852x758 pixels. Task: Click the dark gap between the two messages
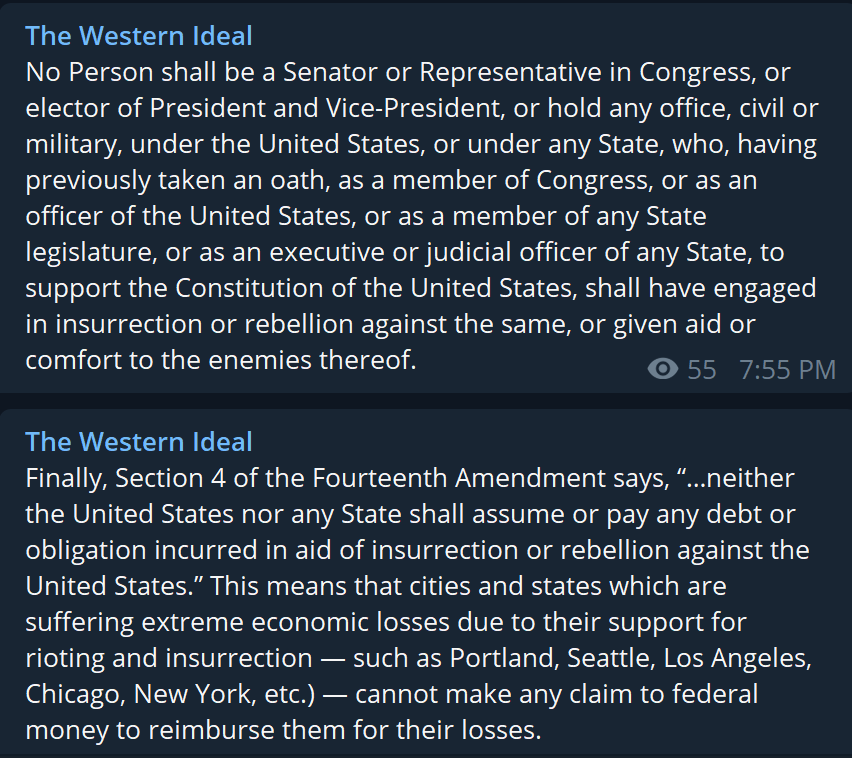point(426,401)
